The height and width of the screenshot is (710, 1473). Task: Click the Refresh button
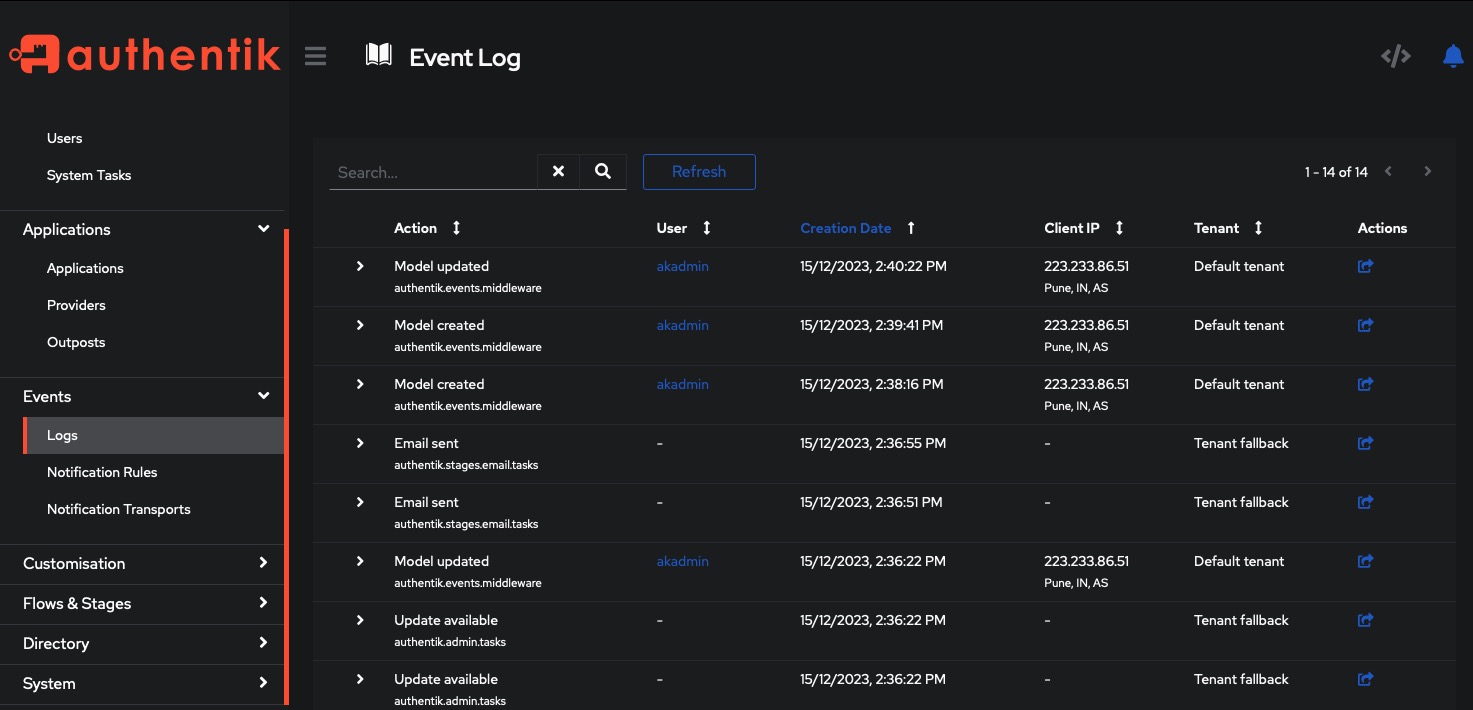[x=698, y=171]
